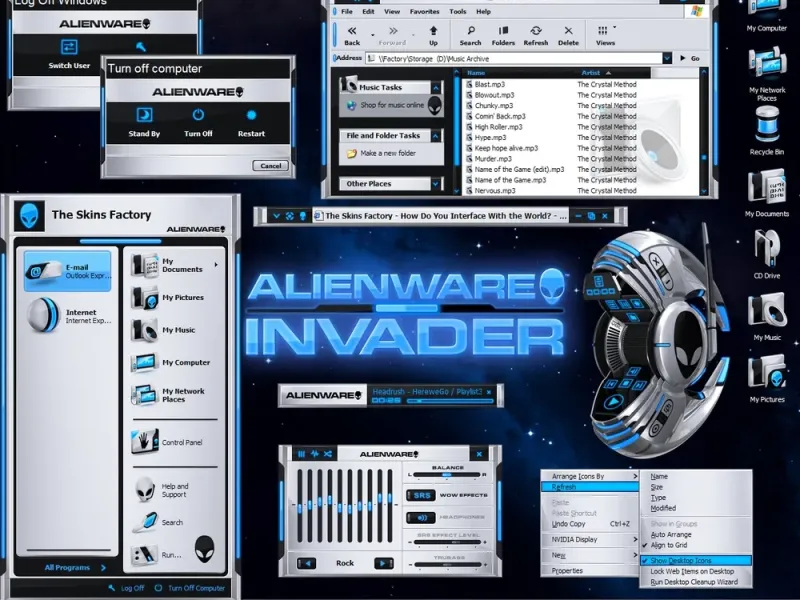The image size is (800, 600).
Task: Select the previous equalizer preset arrow
Action: click(307, 563)
